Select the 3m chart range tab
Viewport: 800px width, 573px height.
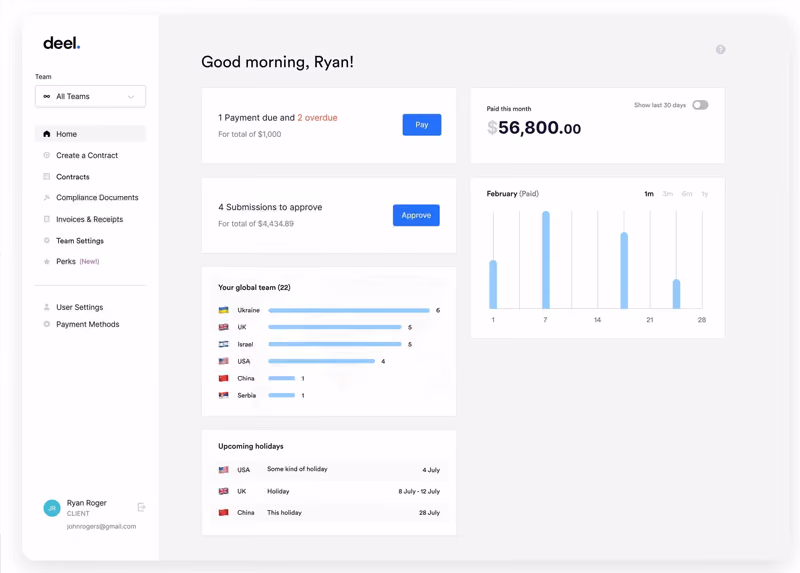point(667,194)
